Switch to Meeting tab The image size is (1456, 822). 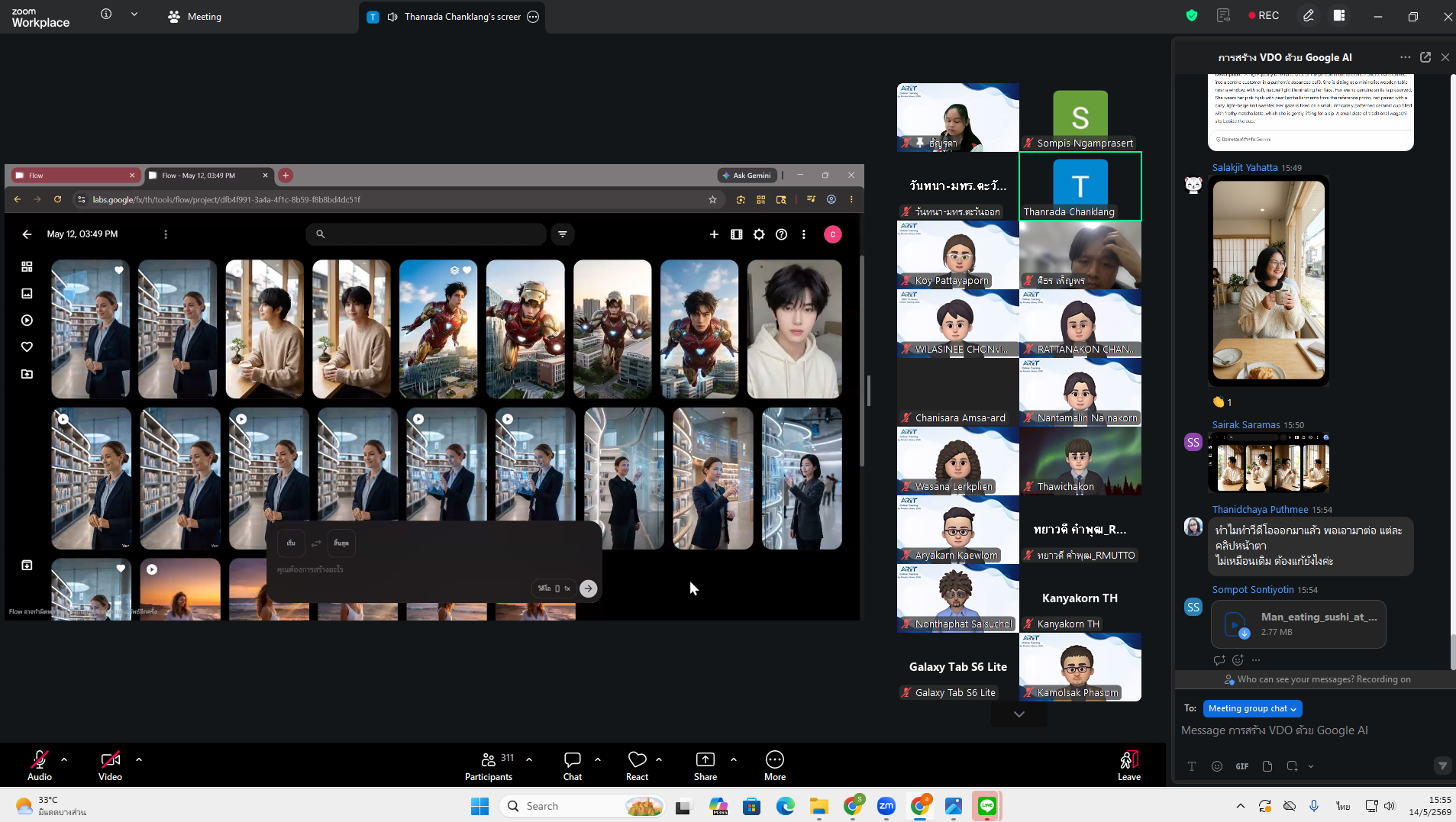click(x=195, y=17)
